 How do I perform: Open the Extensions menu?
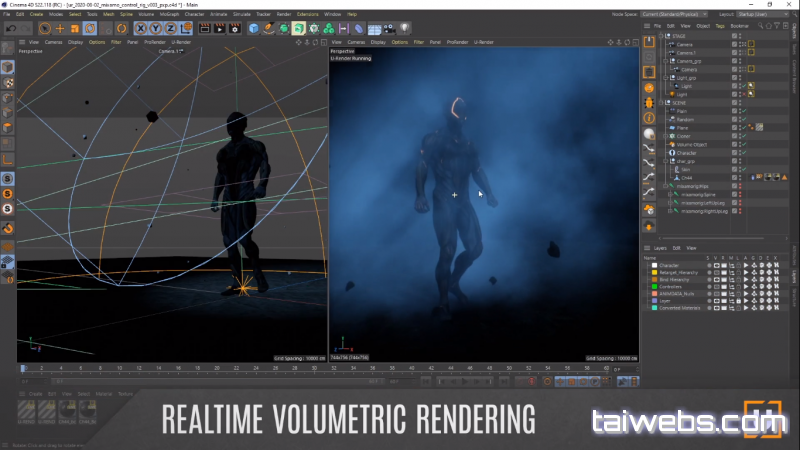pos(307,14)
